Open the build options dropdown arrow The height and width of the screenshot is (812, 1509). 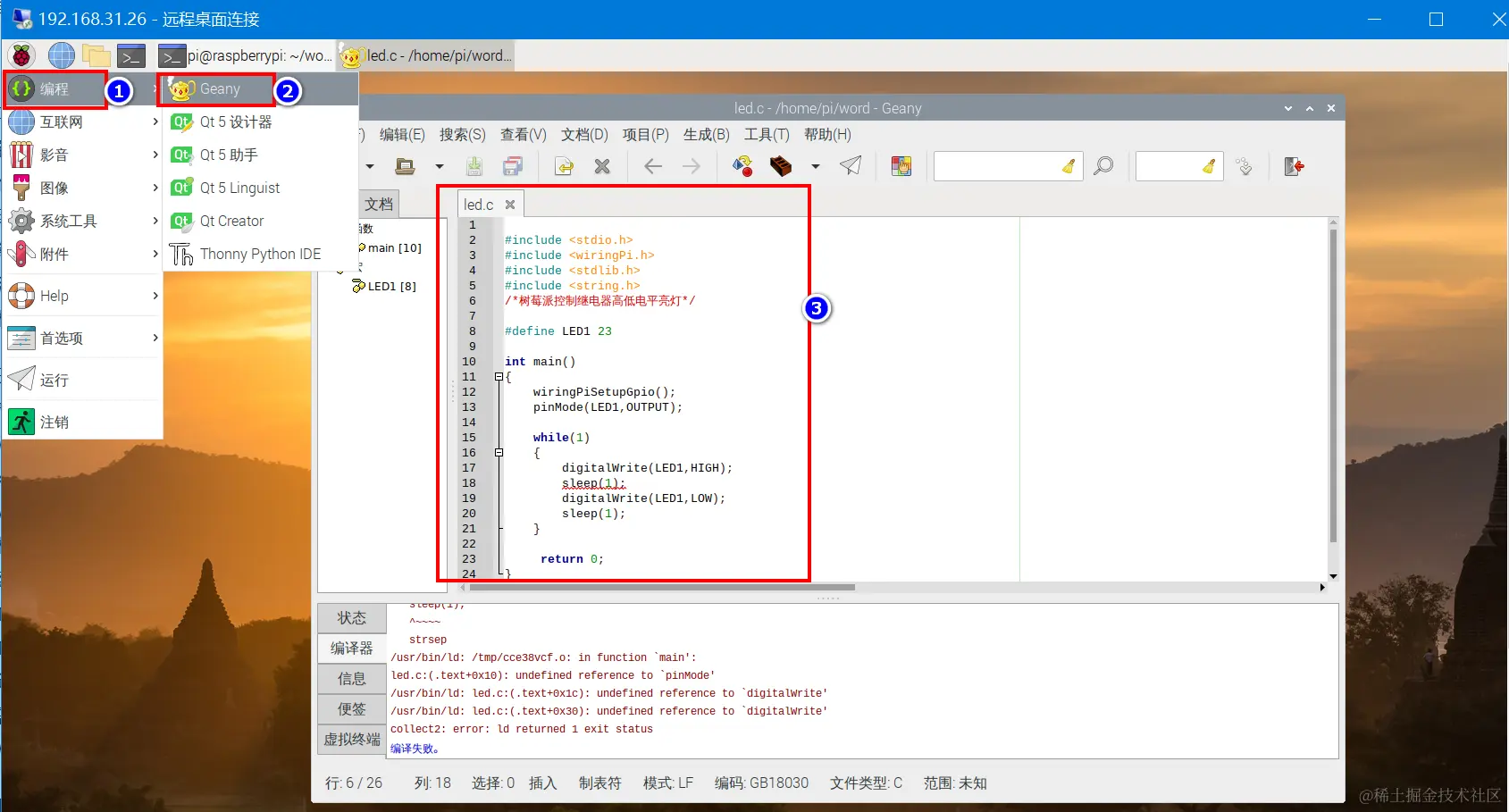coord(815,166)
